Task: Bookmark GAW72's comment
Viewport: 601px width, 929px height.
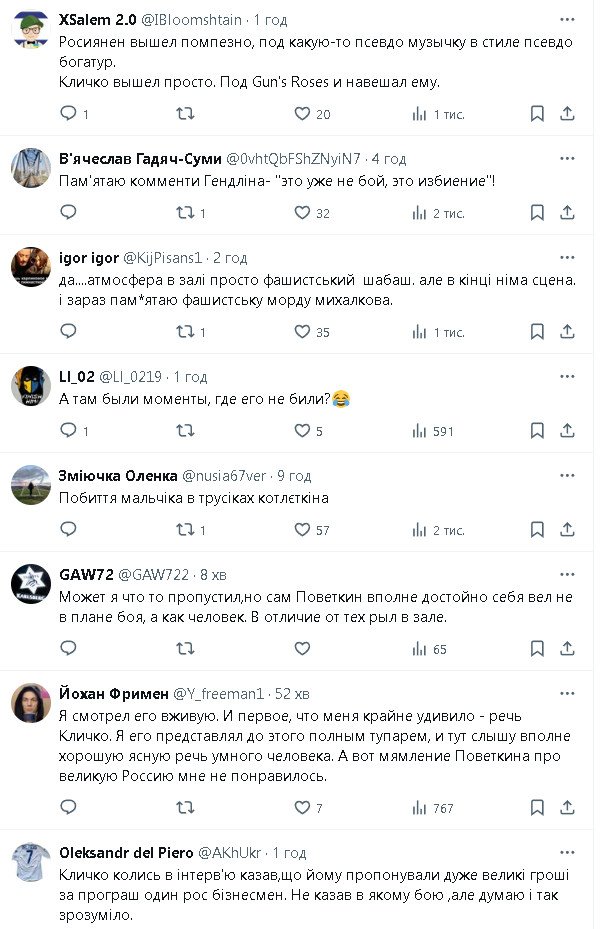Action: point(537,649)
